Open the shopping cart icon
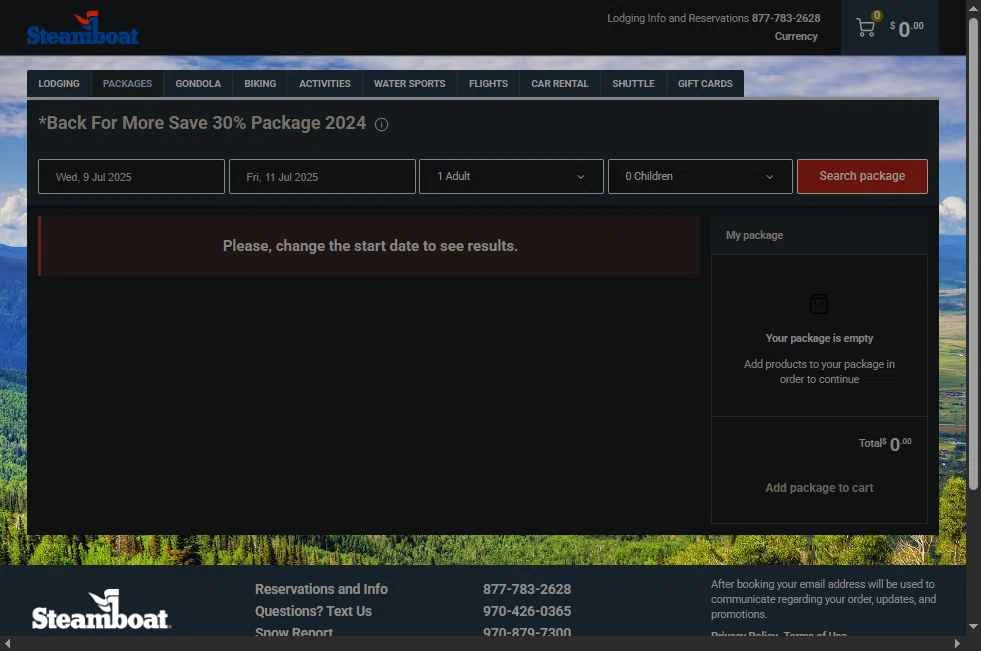This screenshot has width=981, height=651. pos(866,28)
